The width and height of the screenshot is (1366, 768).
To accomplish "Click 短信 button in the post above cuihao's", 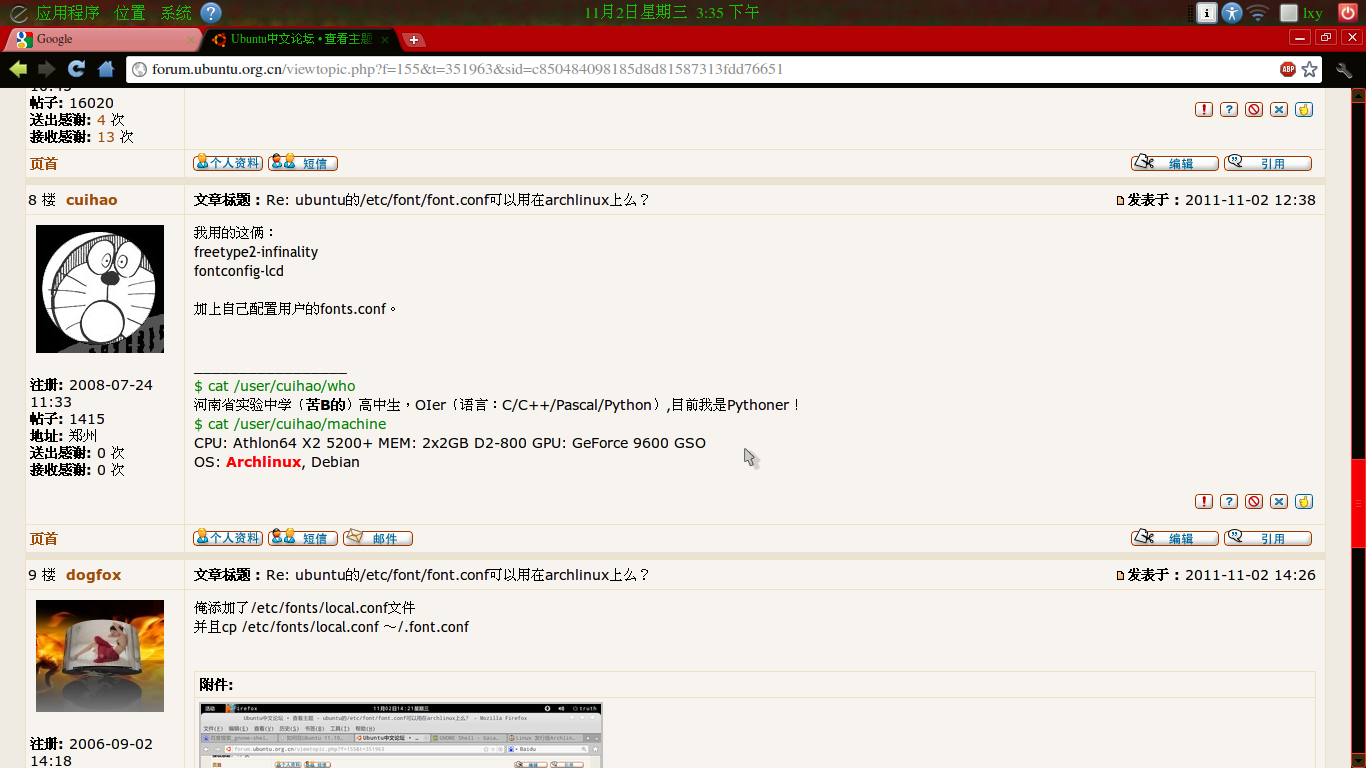I will coord(303,163).
